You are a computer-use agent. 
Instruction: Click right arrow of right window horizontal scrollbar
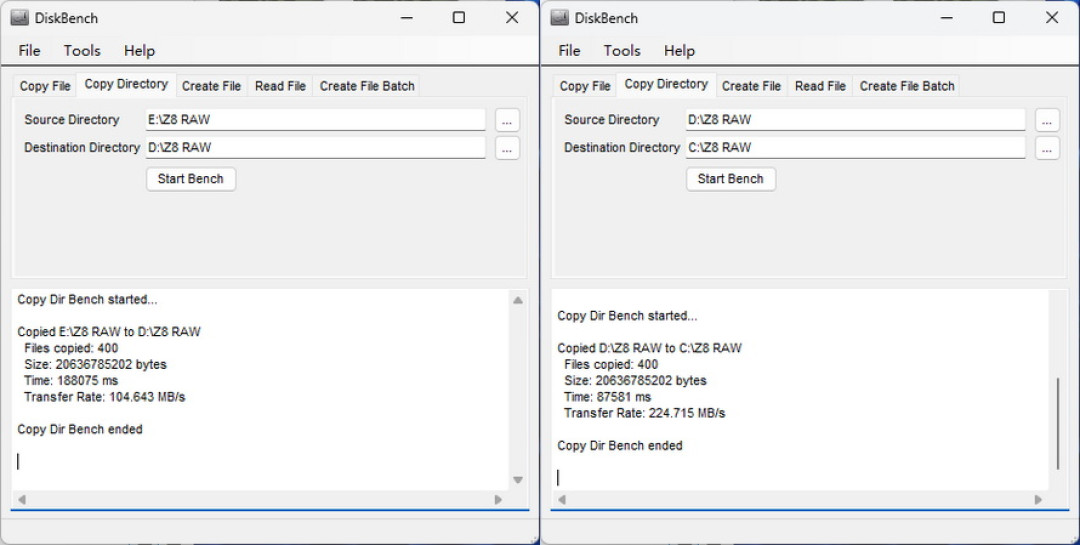click(1038, 500)
